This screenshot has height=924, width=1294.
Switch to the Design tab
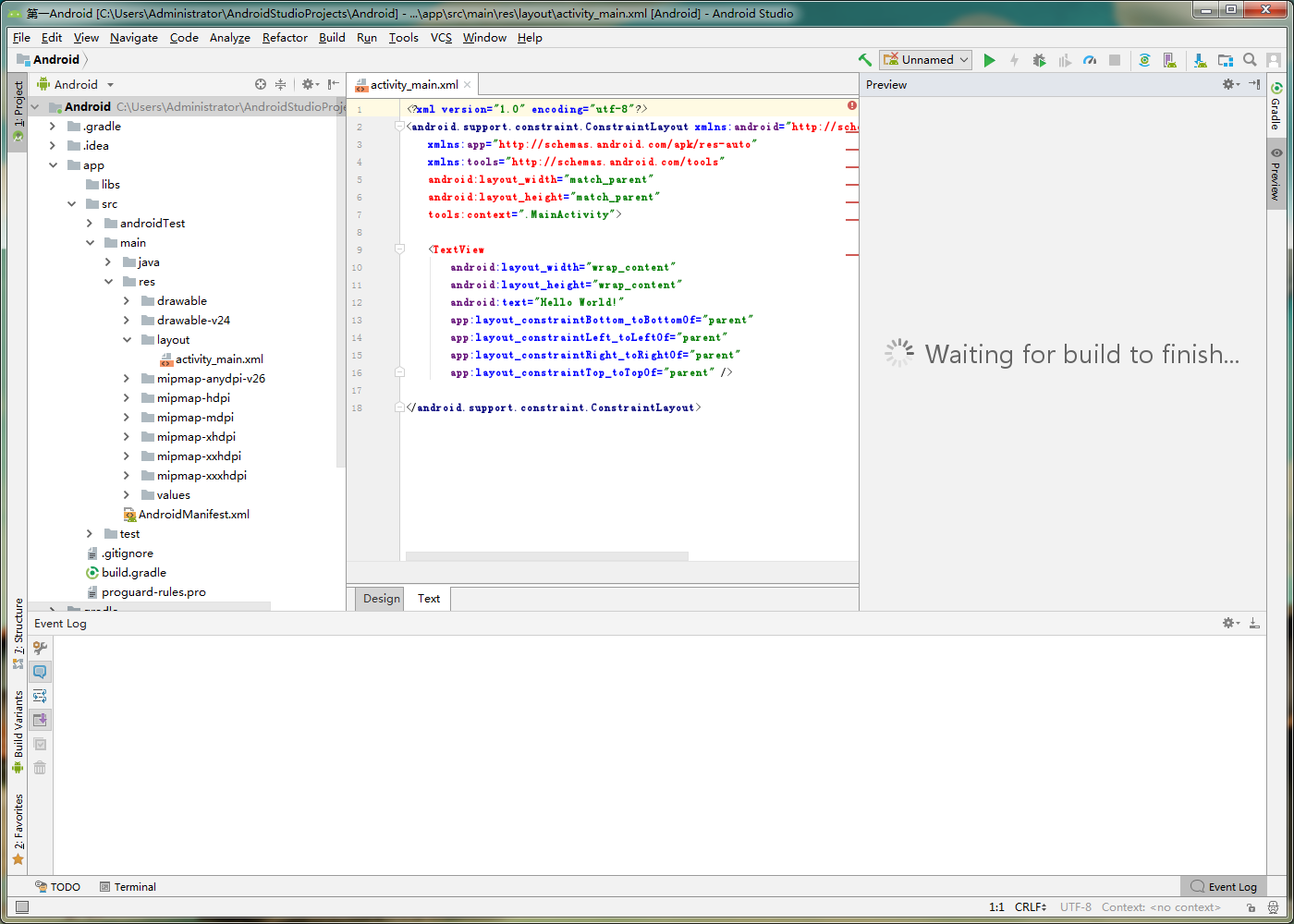click(381, 599)
